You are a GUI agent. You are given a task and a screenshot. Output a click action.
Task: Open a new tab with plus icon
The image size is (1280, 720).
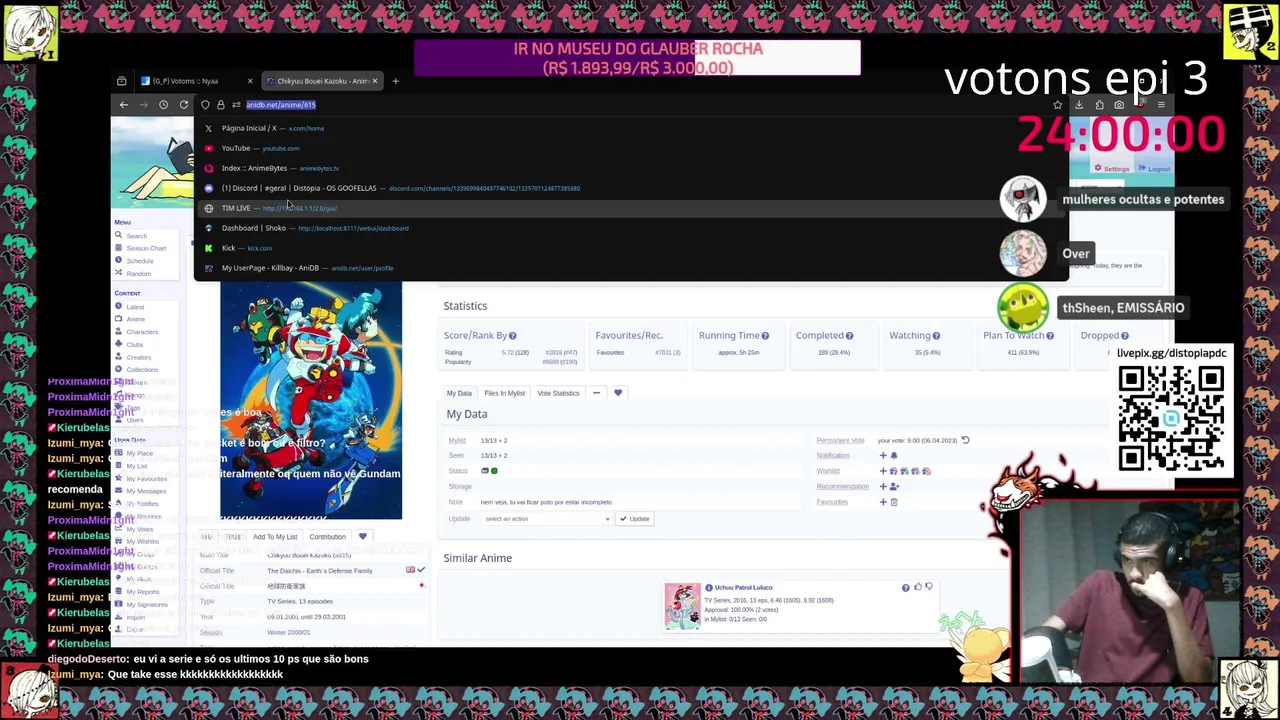tap(395, 81)
